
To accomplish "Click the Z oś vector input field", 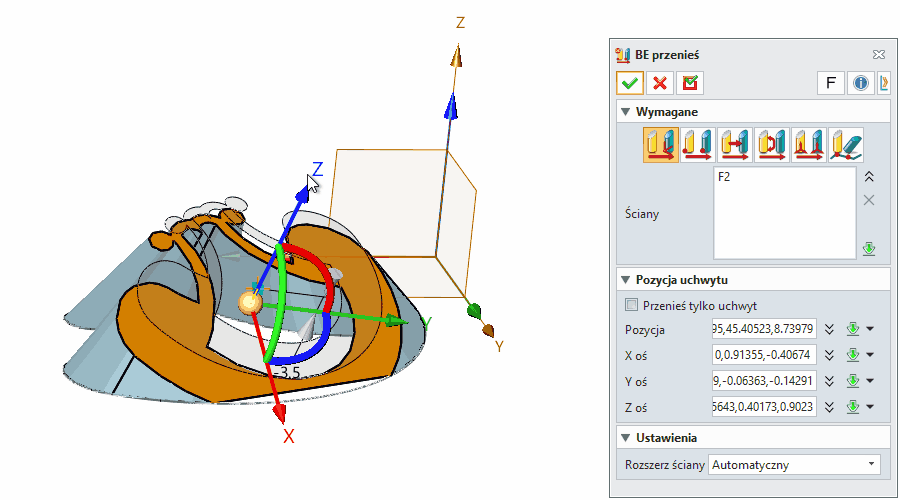I will pyautogui.click(x=764, y=406).
